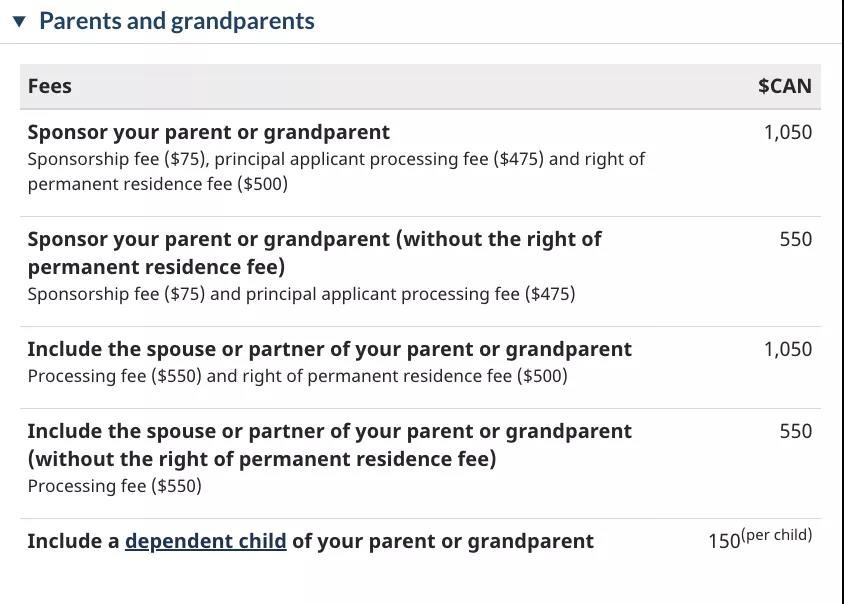This screenshot has width=844, height=604.
Task: Click the 550 amount for spouse without residence fee
Action: coord(795,431)
